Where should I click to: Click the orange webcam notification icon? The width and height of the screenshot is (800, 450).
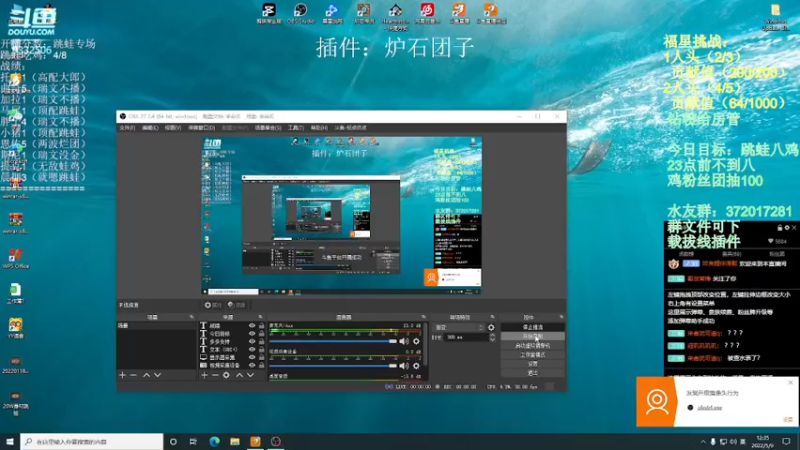tap(656, 402)
